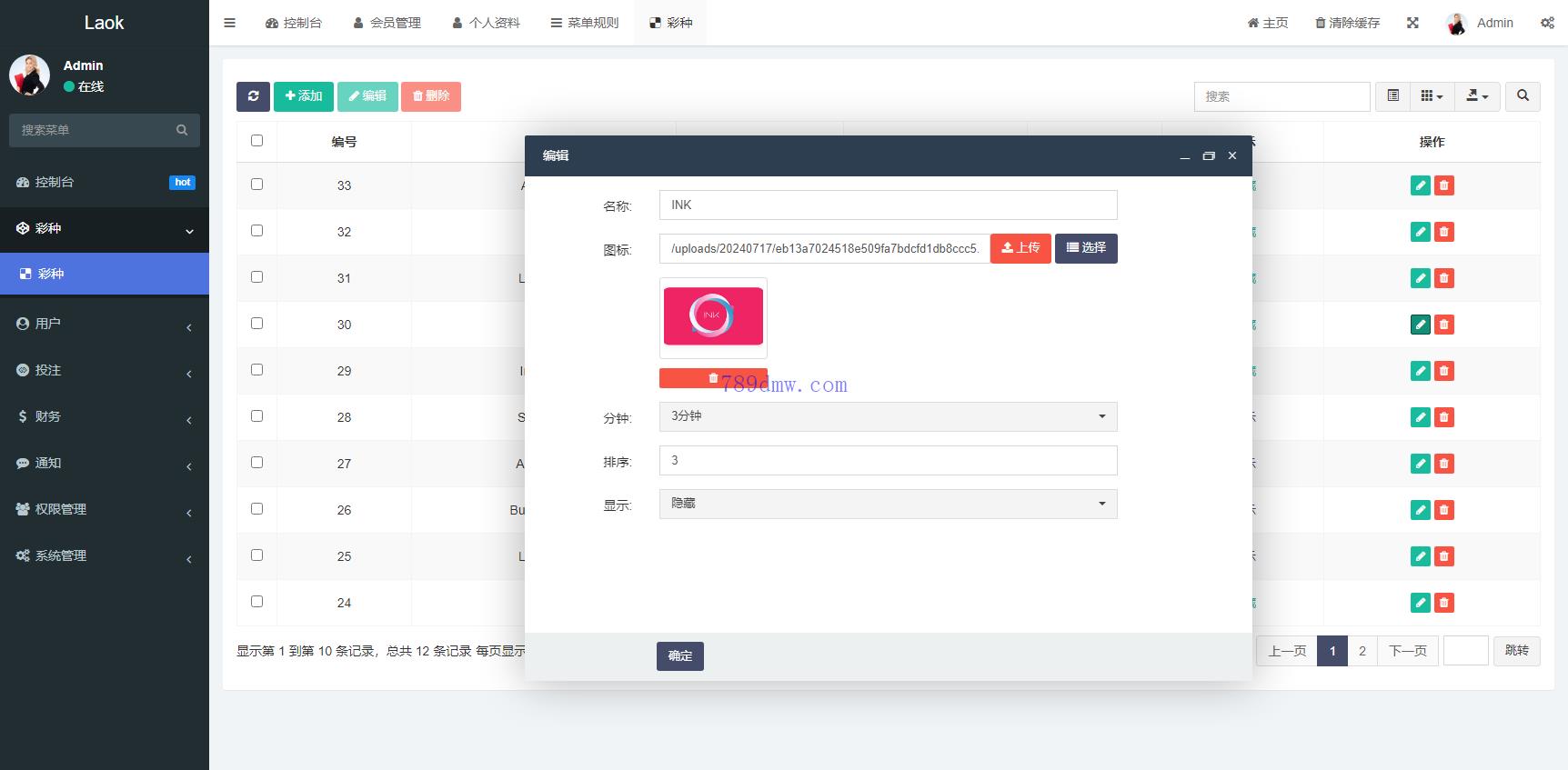Delete row 33 using red trash icon
Image resolution: width=1568 pixels, height=770 pixels.
coord(1443,185)
